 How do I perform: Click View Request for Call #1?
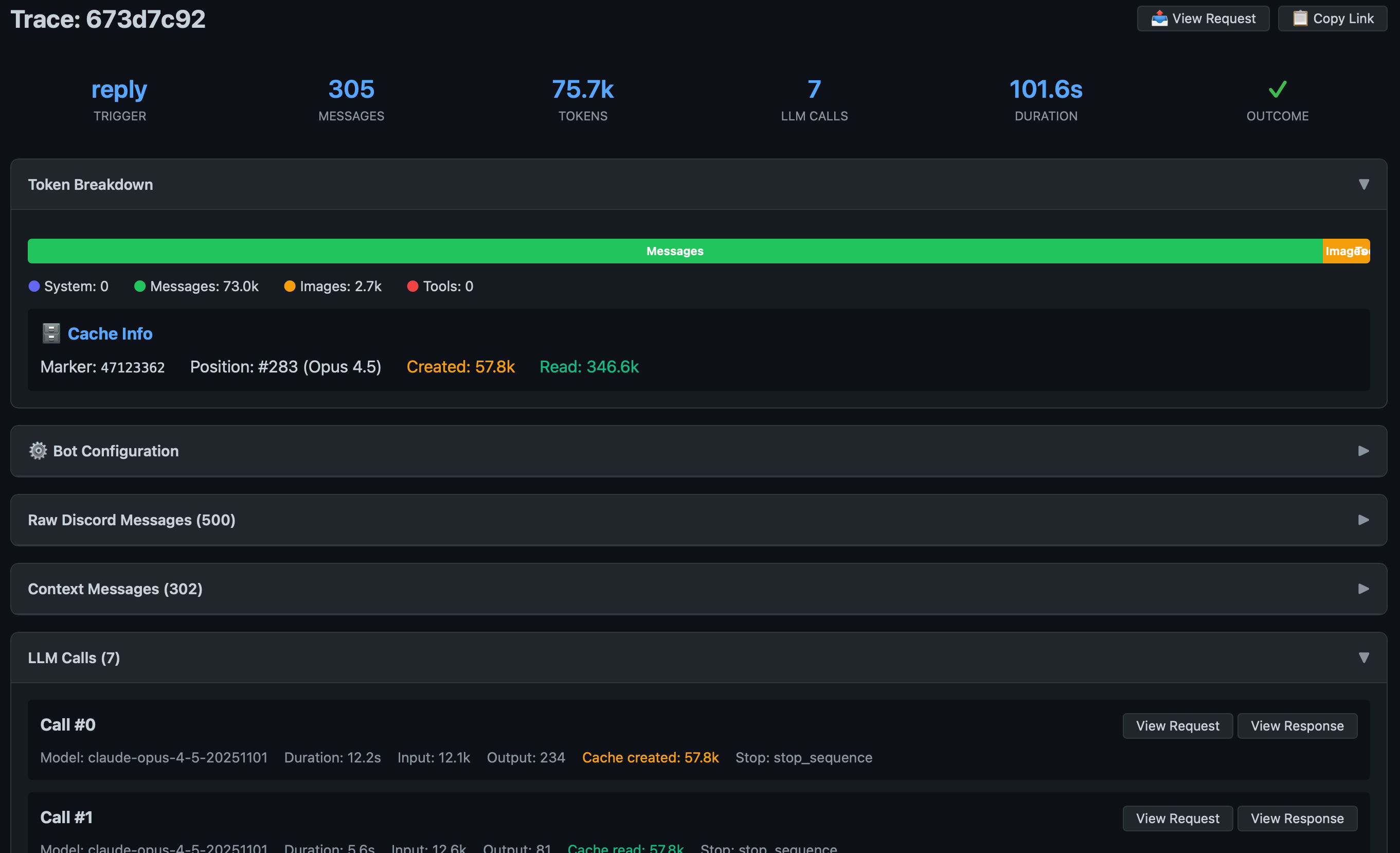pos(1177,819)
